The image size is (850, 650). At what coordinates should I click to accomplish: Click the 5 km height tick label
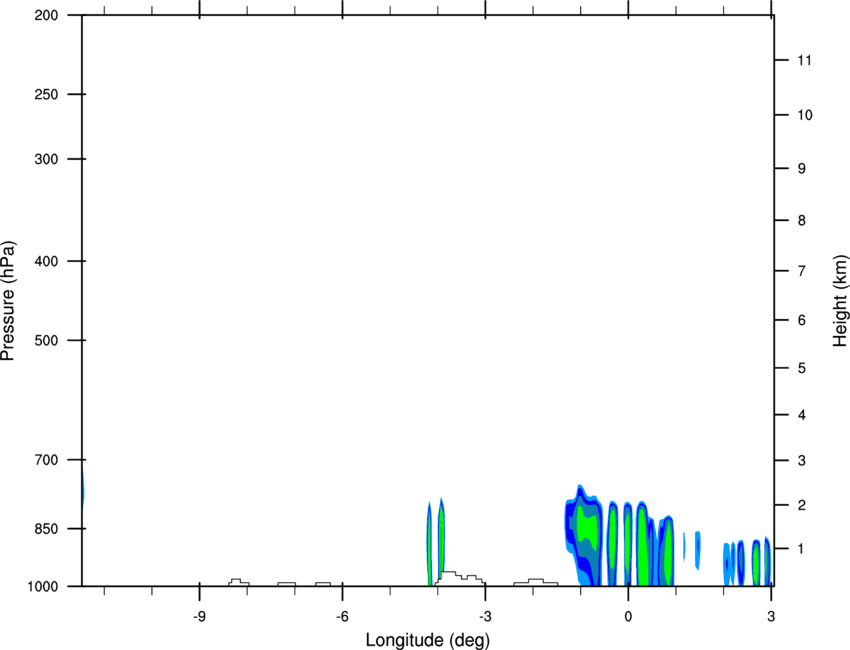(801, 369)
